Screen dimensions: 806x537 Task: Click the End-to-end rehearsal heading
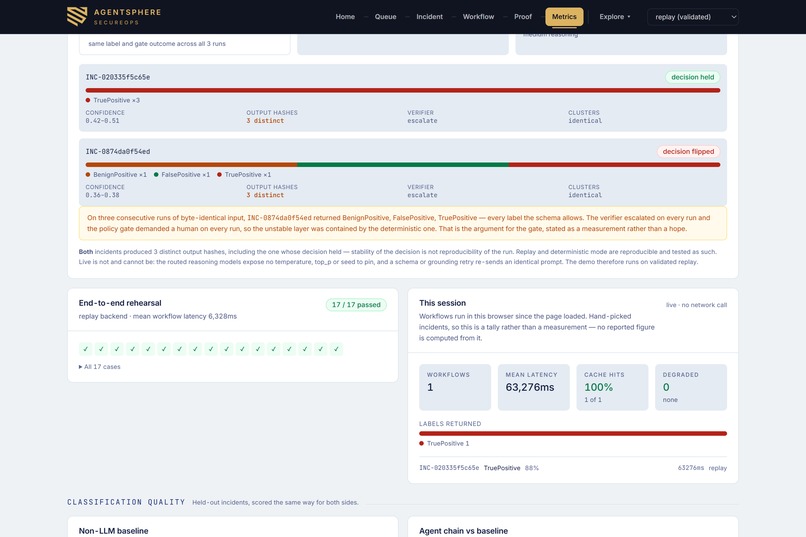120,303
